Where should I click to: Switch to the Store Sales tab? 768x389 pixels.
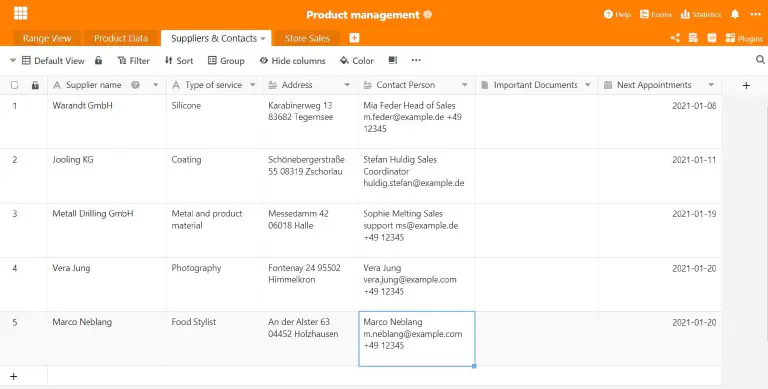307,38
